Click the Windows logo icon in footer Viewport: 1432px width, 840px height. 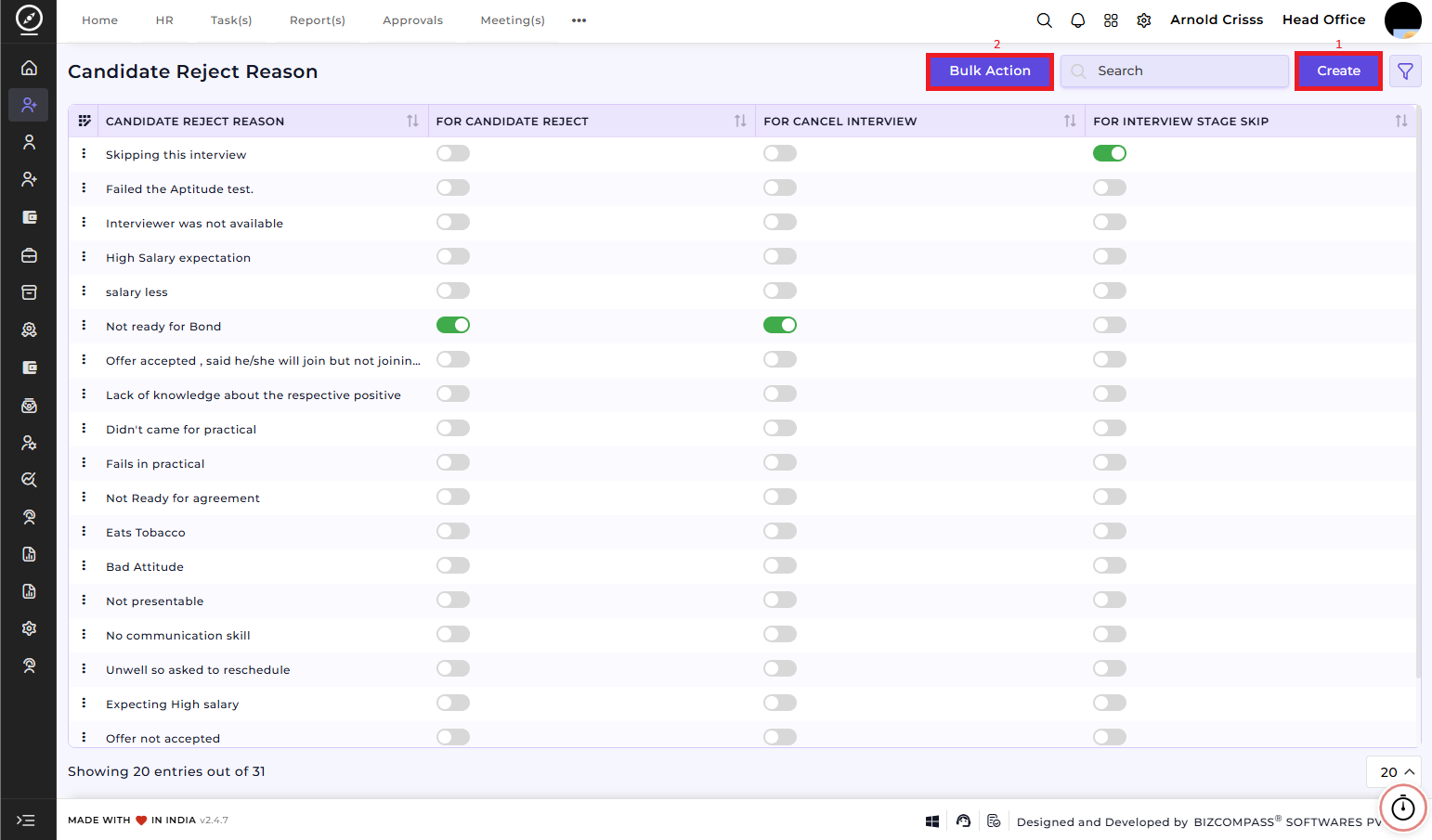coord(932,821)
